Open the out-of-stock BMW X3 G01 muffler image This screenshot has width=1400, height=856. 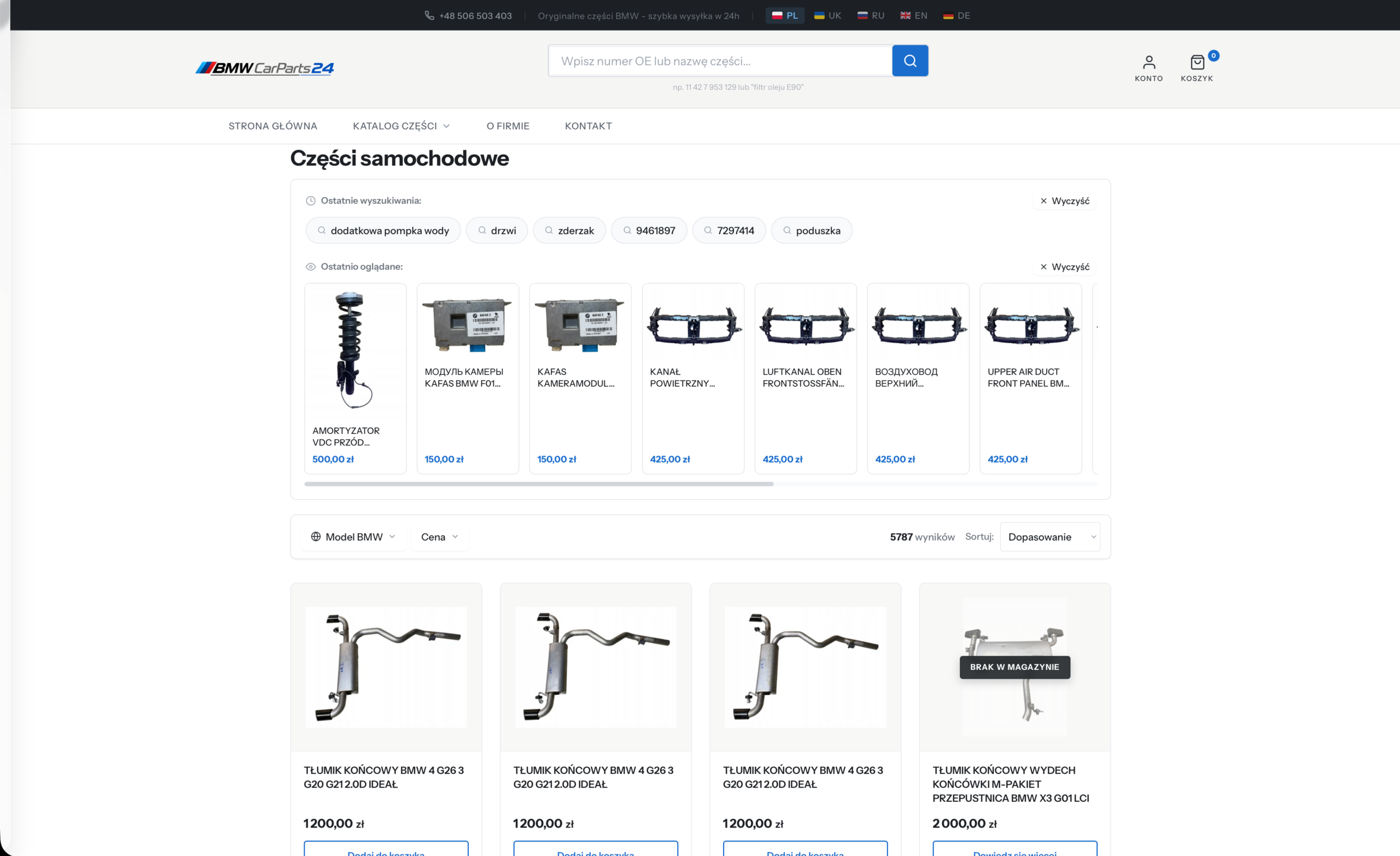point(1015,667)
